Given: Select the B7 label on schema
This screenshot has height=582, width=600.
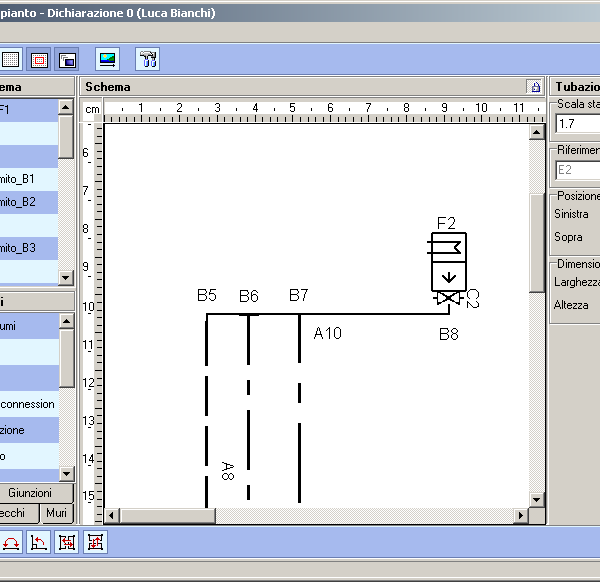Looking at the screenshot, I should click(x=298, y=295).
